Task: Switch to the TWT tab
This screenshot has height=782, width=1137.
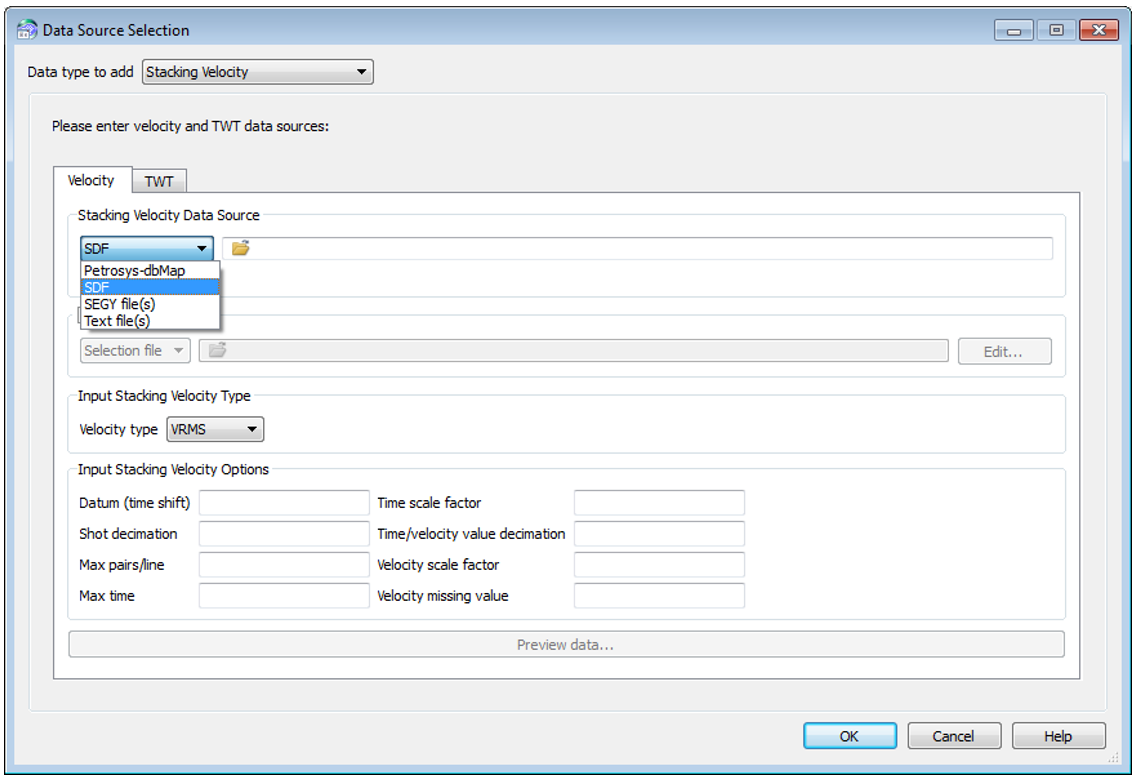Action: coord(159,181)
